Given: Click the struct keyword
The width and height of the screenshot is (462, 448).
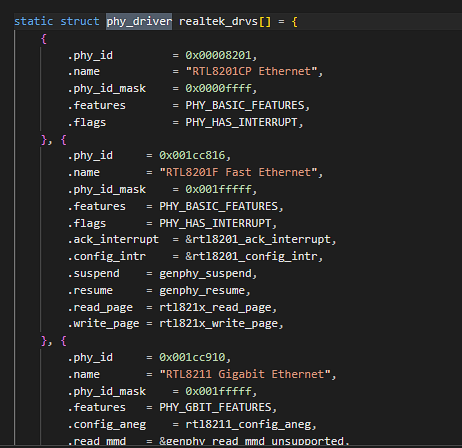Looking at the screenshot, I should point(80,21).
